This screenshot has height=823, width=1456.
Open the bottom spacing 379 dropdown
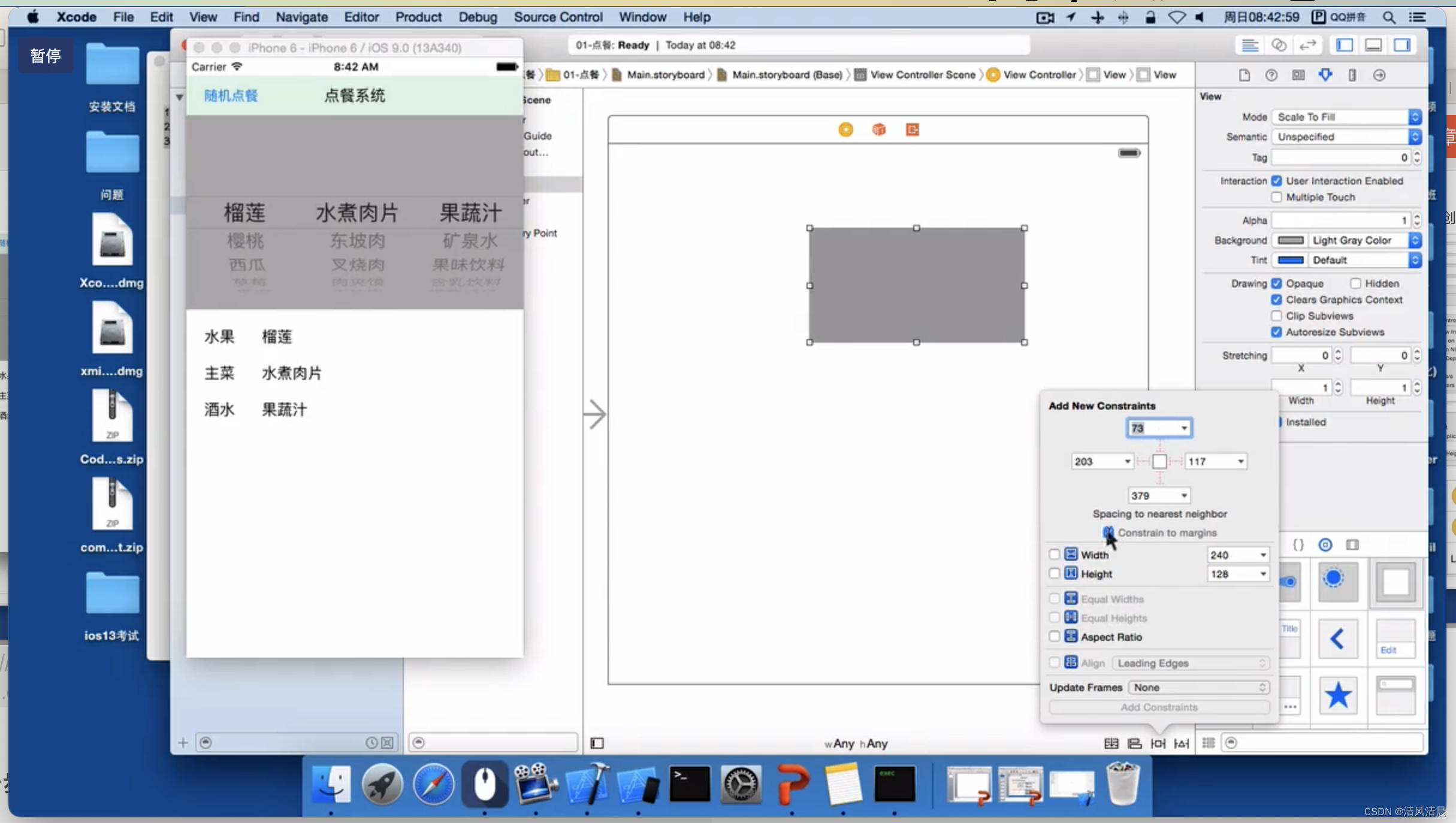pos(1183,496)
